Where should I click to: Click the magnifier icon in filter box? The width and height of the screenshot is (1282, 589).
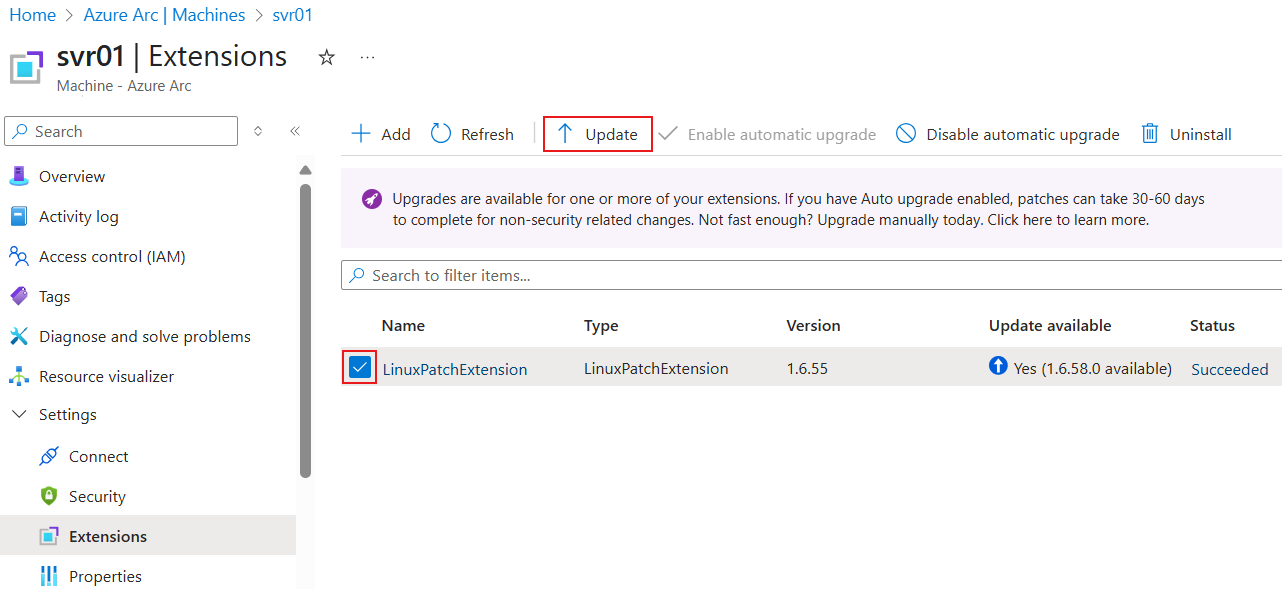[357, 275]
